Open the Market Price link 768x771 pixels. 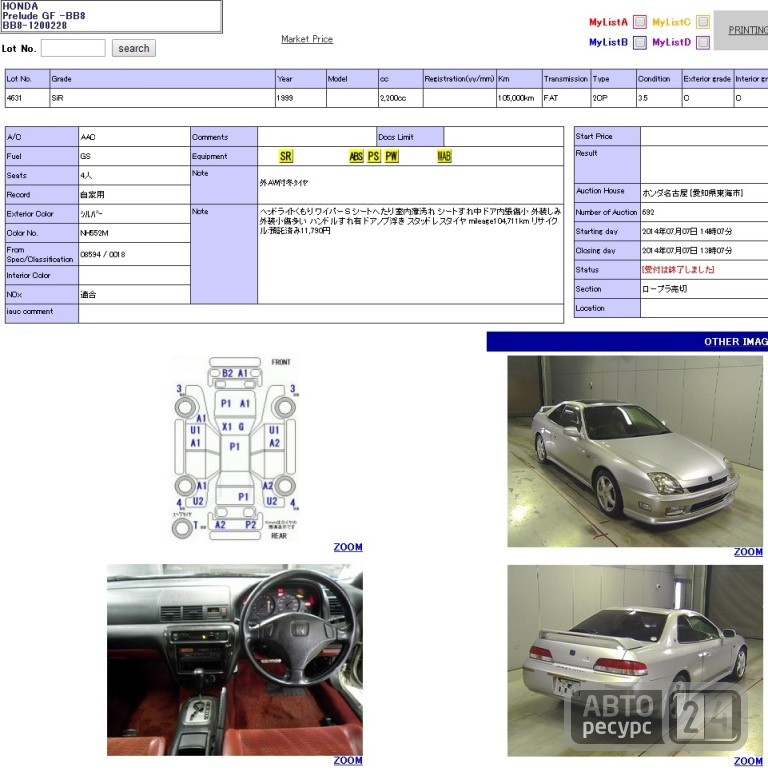(x=307, y=39)
